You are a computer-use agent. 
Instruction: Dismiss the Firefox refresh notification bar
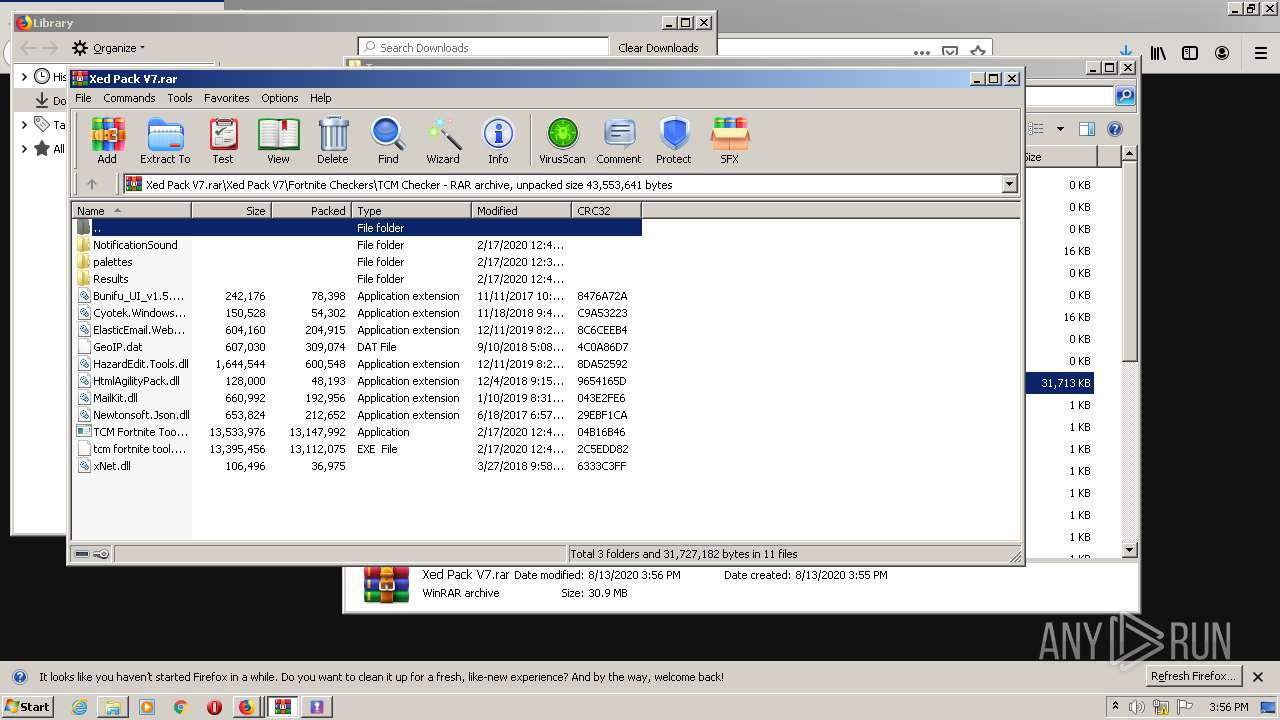[x=1258, y=677]
